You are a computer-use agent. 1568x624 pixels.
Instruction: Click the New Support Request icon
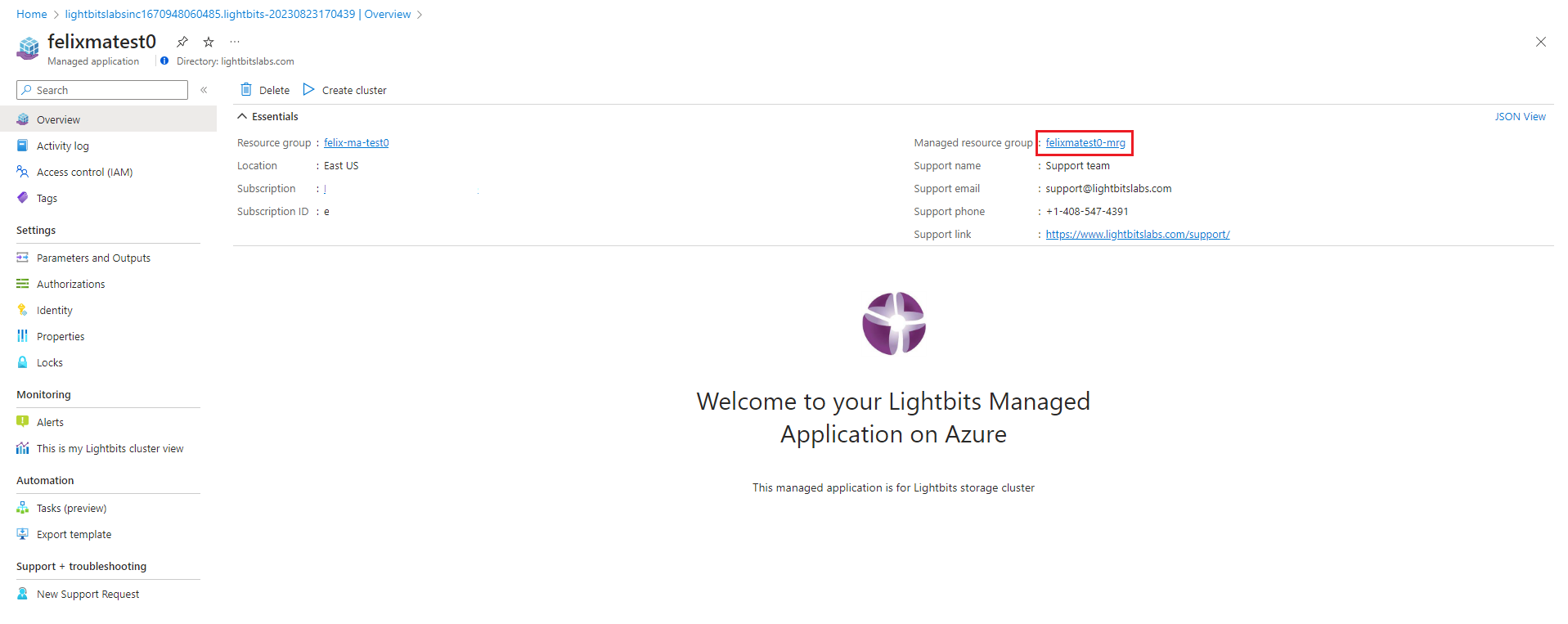[23, 594]
